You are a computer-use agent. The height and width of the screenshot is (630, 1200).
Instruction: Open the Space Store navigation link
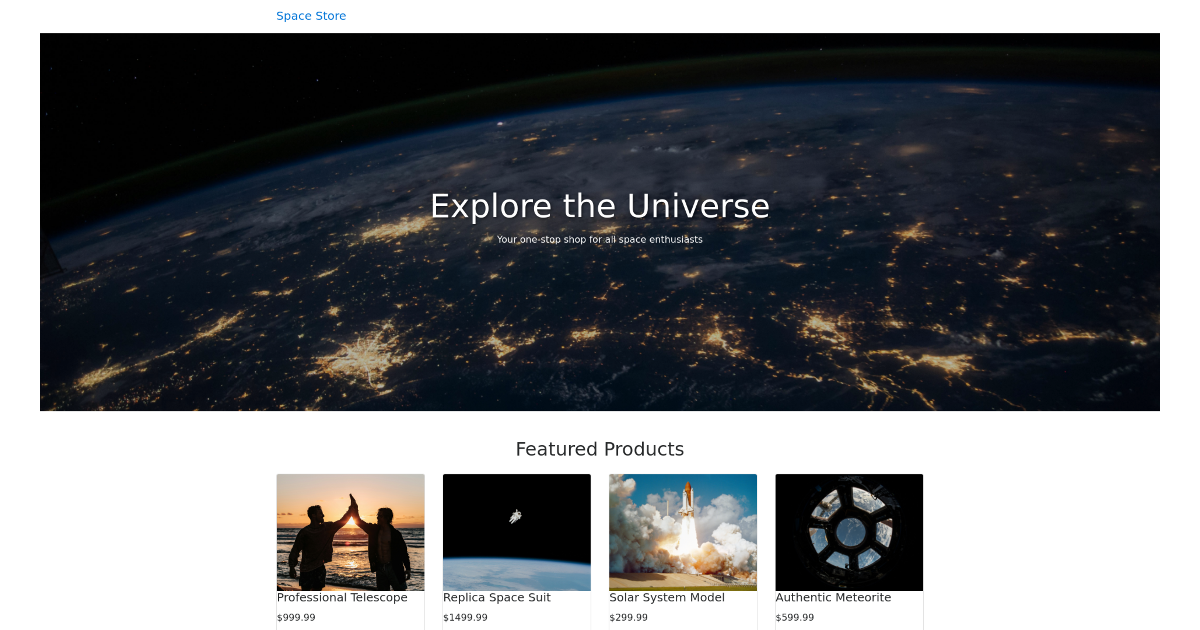pyautogui.click(x=311, y=15)
